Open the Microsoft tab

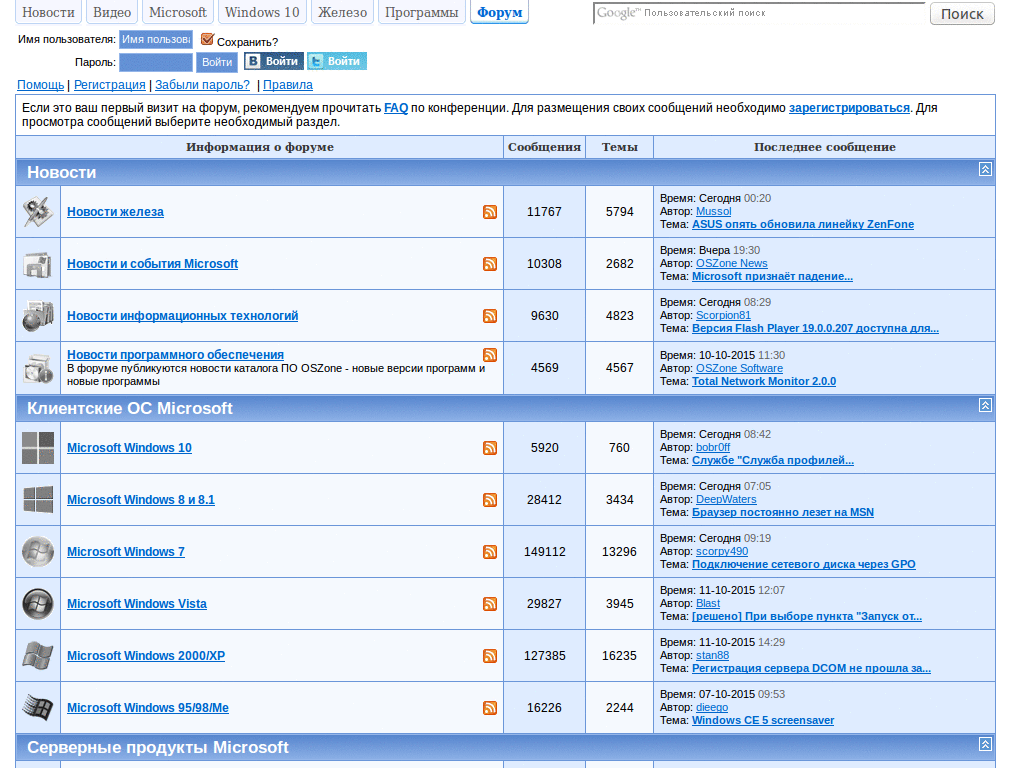178,12
